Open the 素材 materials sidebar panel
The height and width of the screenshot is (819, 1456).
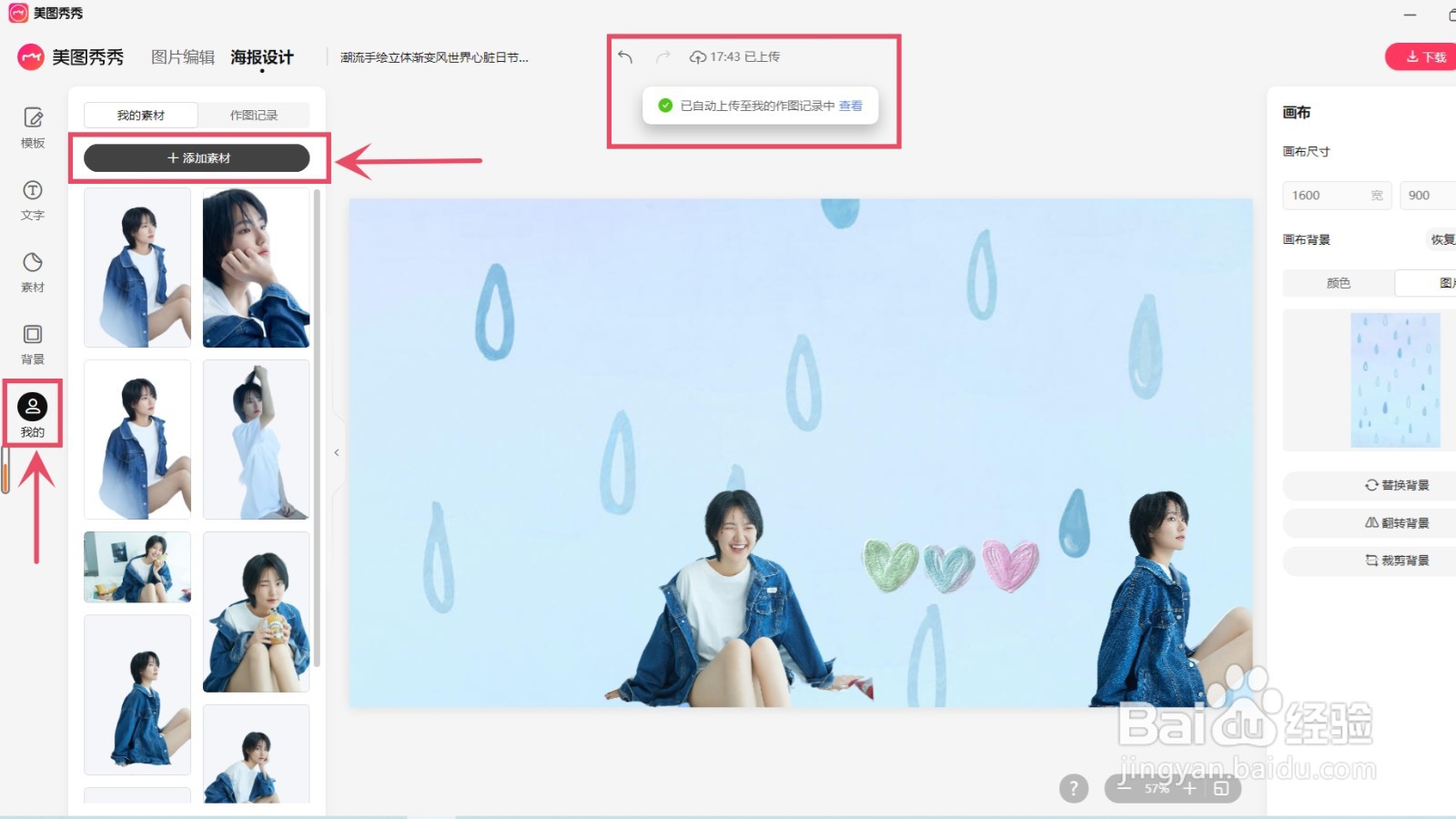33,272
